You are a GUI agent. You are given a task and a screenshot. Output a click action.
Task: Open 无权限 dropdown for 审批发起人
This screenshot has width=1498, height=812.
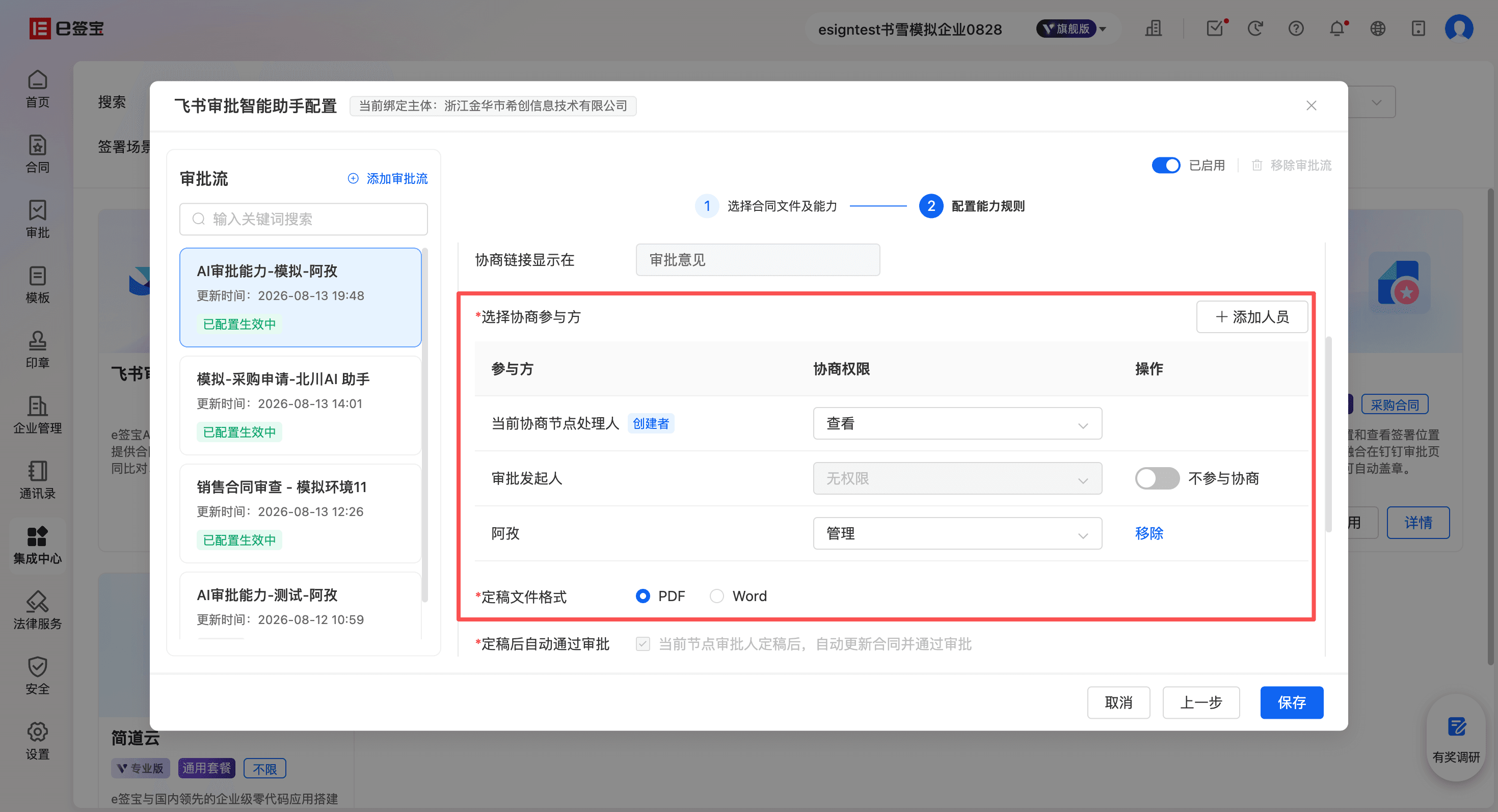(x=957, y=478)
